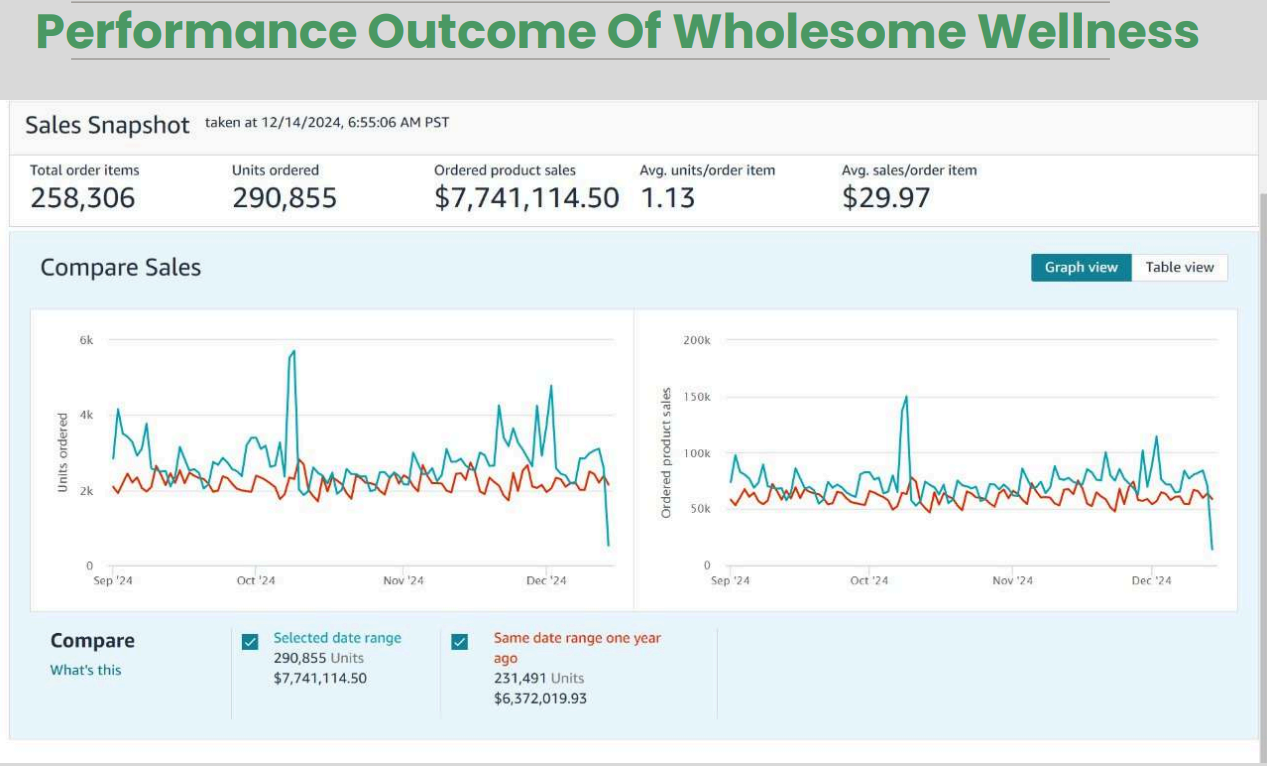Click the Total order items value 258,306
1267x766 pixels.
(x=82, y=198)
